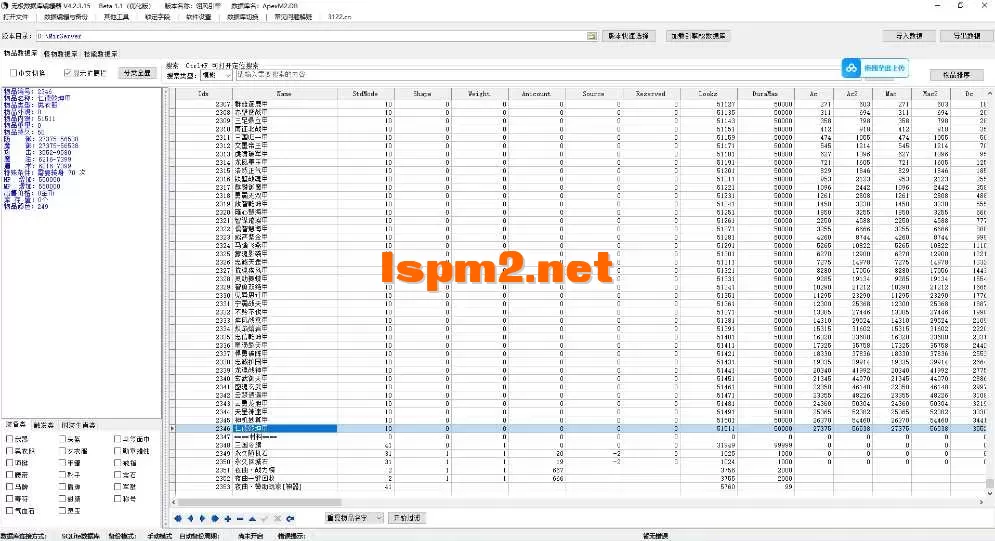Delete record with minus icon
Screen dimensions: 995x541
tap(240, 518)
